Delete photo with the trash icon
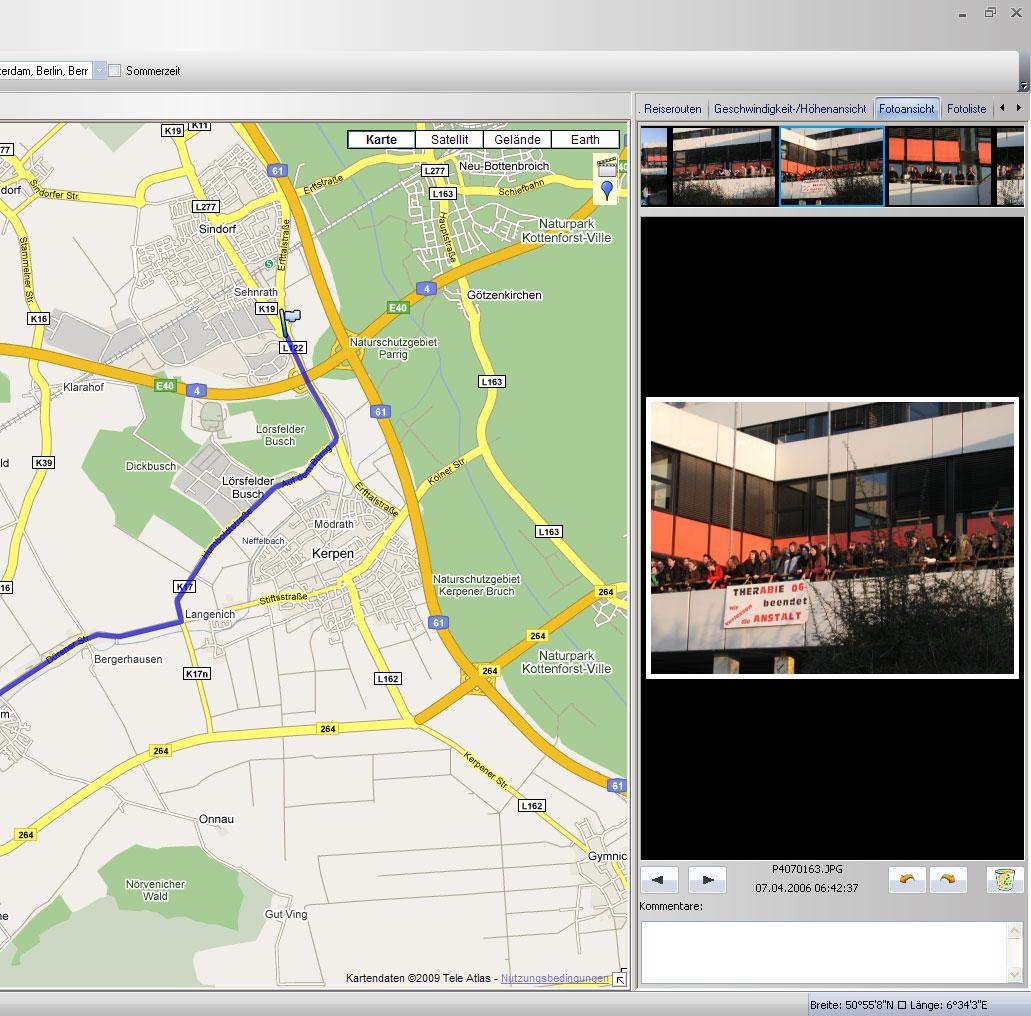The image size is (1031, 1016). pyautogui.click(x=1005, y=880)
